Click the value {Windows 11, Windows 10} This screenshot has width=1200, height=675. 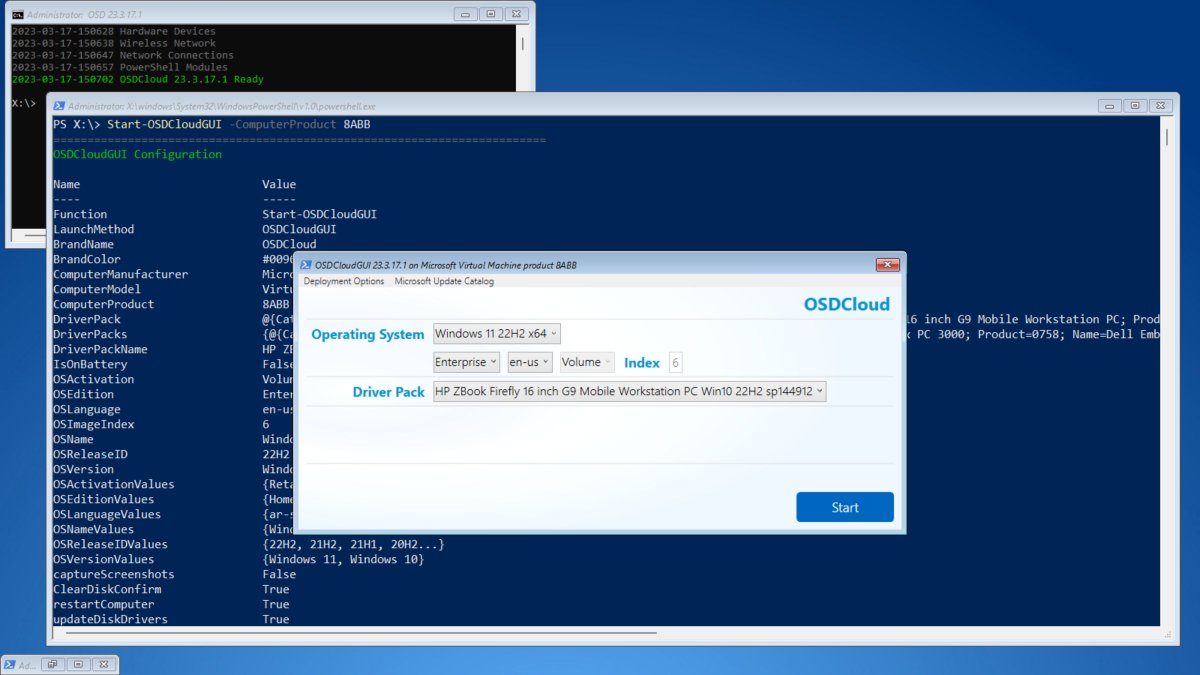[x=343, y=559]
